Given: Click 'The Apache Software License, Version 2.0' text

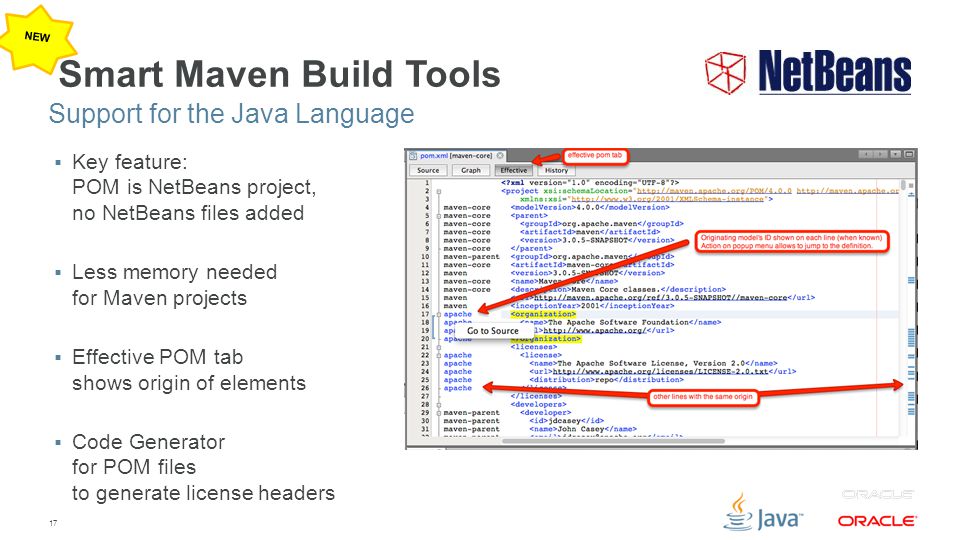Looking at the screenshot, I should point(651,364).
